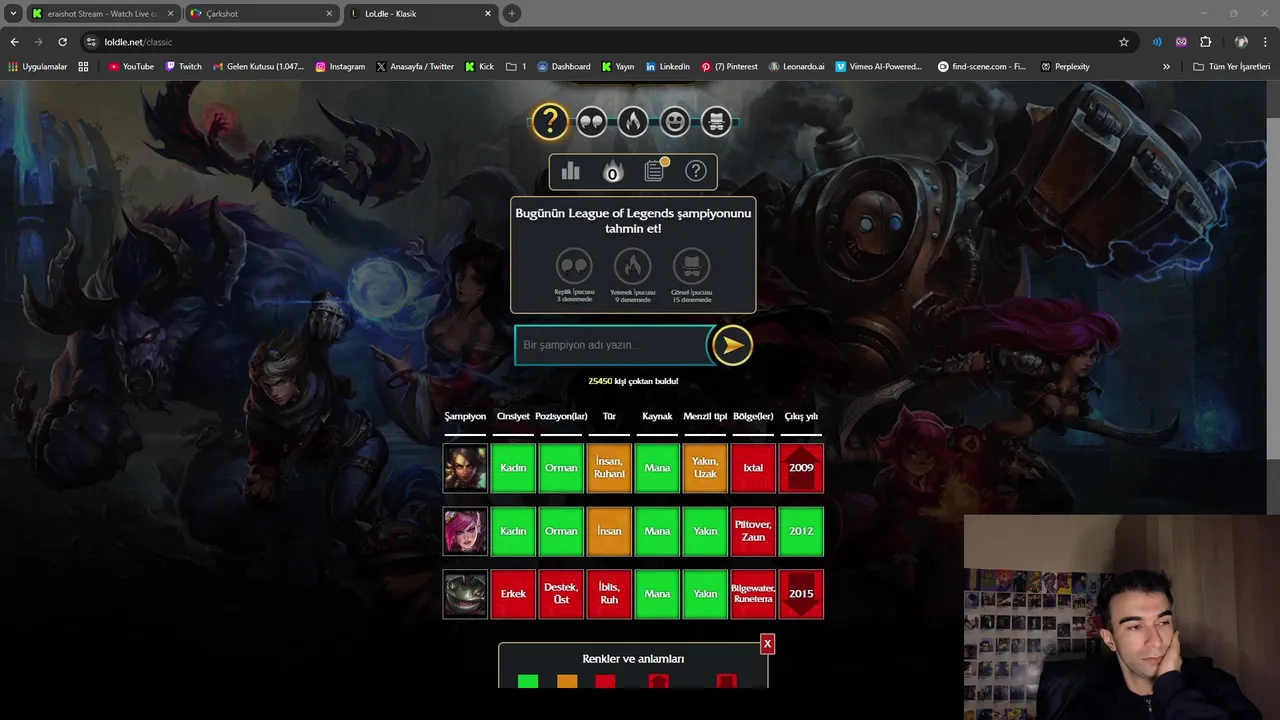Click the 2015 release year cell

click(801, 594)
